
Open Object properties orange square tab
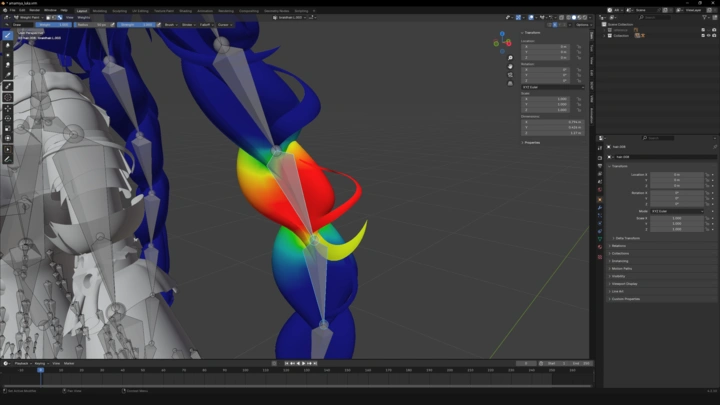(600, 200)
